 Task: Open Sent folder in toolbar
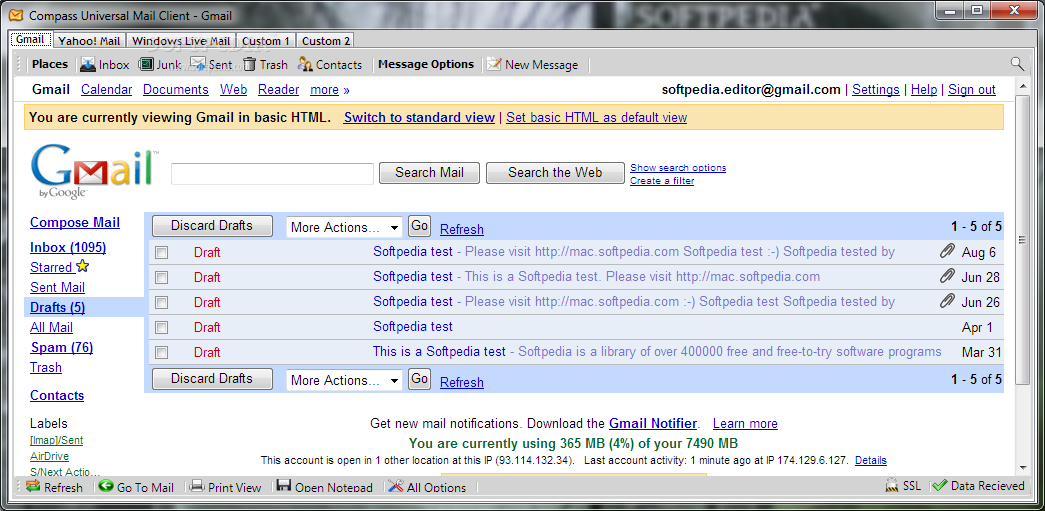click(x=211, y=65)
